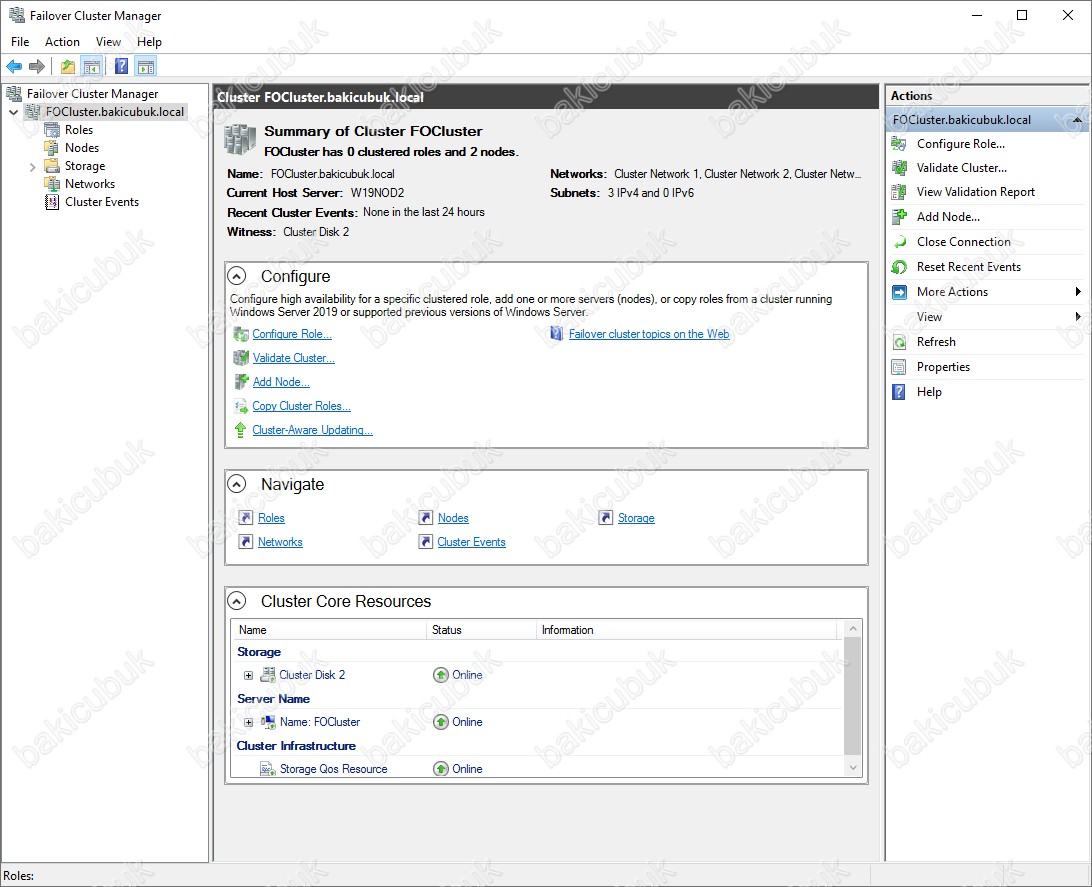1092x887 pixels.
Task: Click the Copy Cluster Roles icon
Action: 241,406
